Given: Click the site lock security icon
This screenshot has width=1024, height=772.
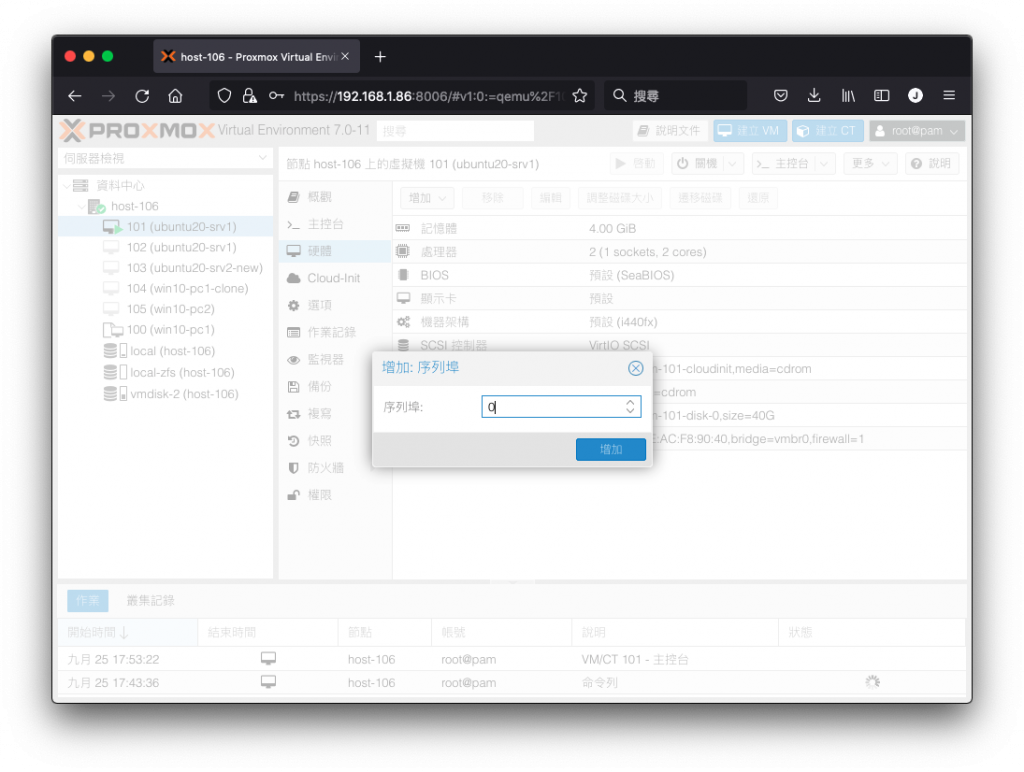Looking at the screenshot, I should [249, 96].
